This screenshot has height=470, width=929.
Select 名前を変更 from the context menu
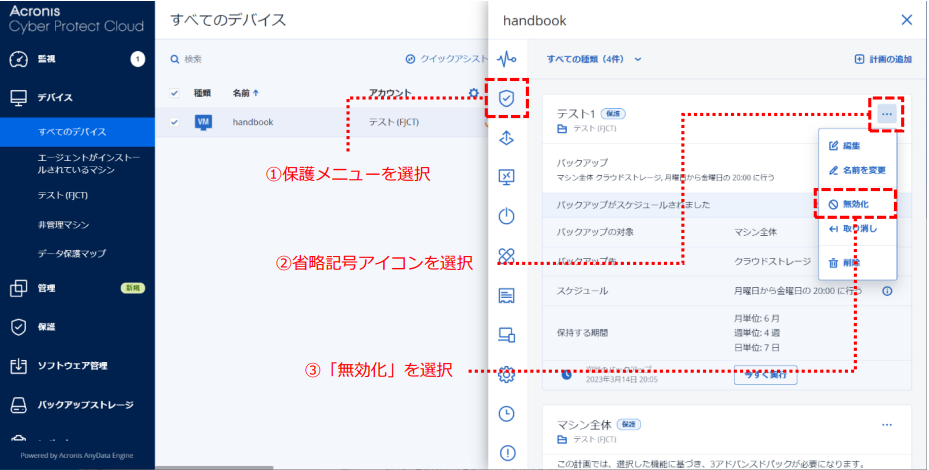pos(856,170)
